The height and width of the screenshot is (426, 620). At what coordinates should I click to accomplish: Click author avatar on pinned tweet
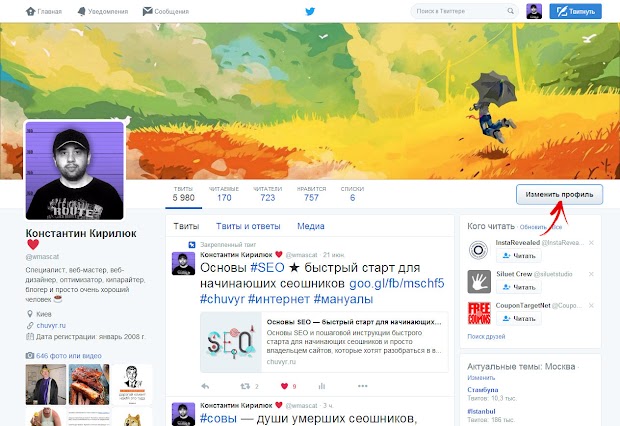pos(183,263)
